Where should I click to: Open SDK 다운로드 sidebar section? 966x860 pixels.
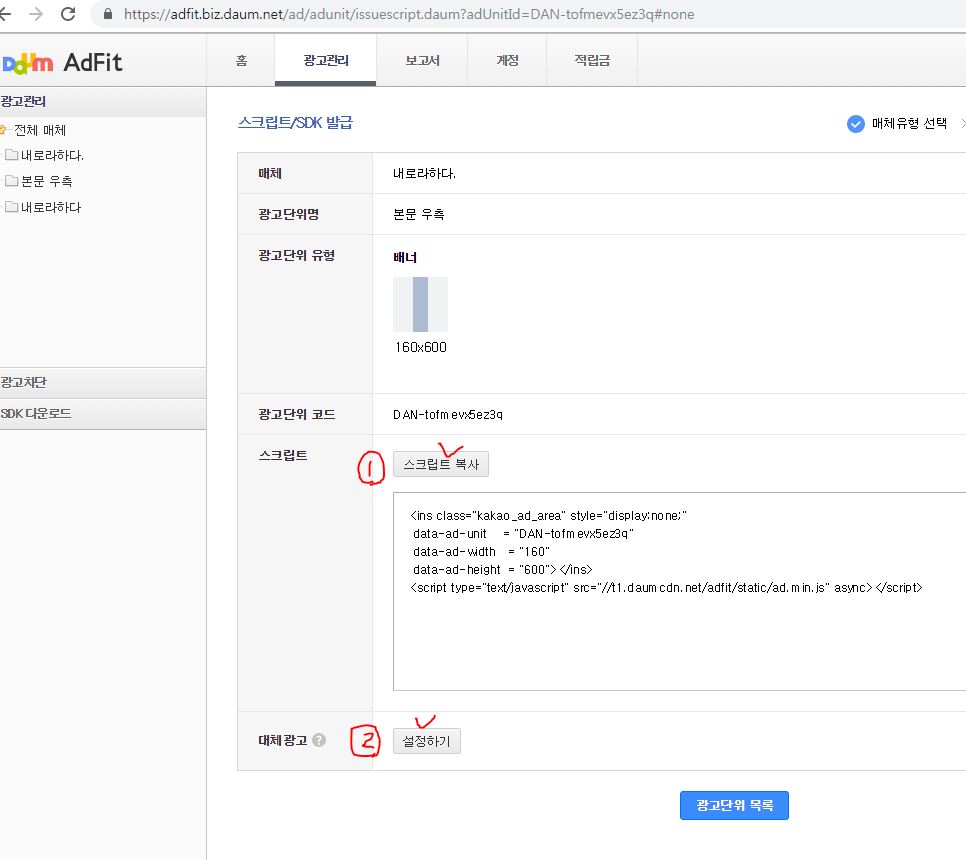point(103,414)
